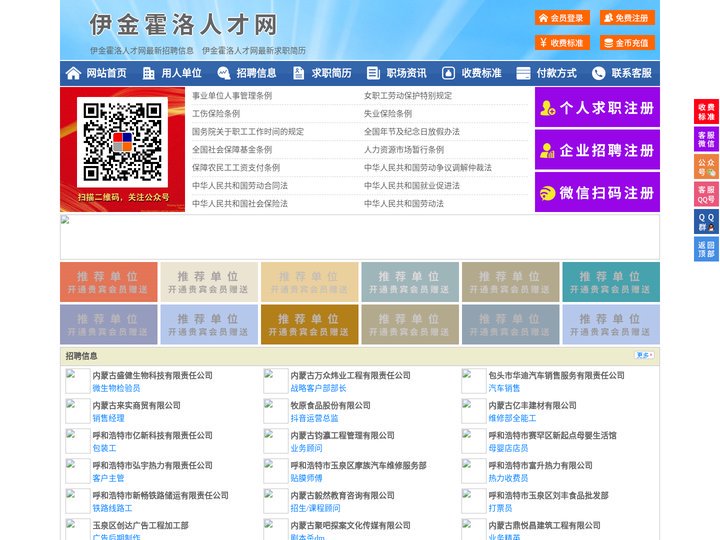
Task: Open 中华人民共和国劳动合同法 link
Action: [240, 186]
